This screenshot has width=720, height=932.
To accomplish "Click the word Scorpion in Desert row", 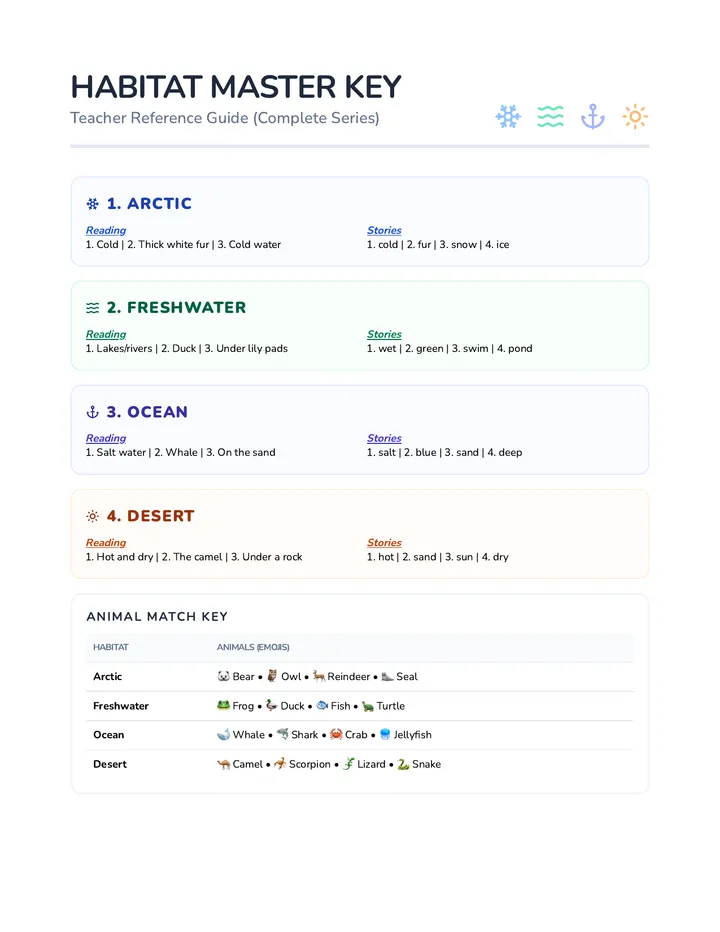I will tap(310, 764).
